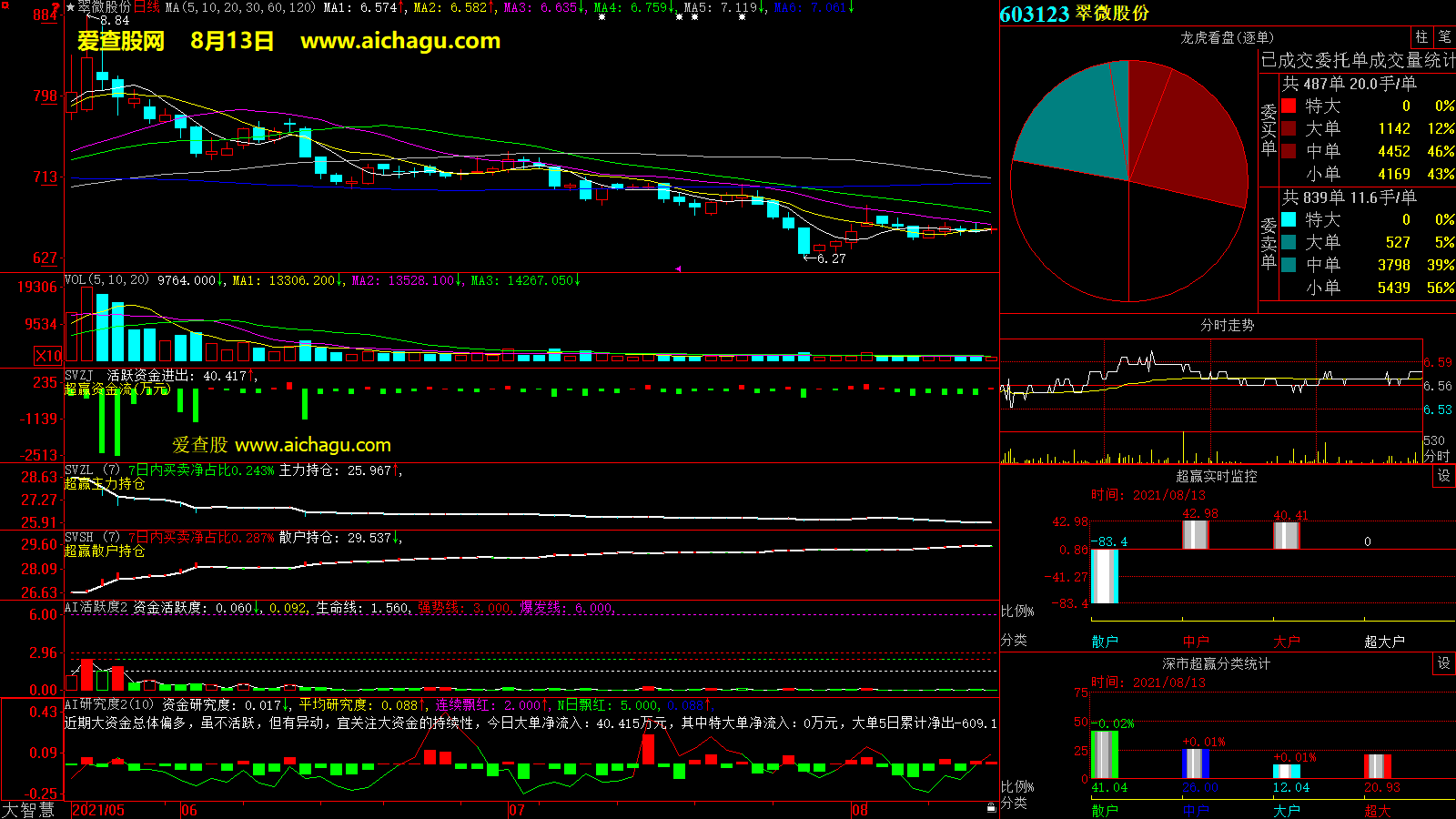Select the 超大户 category in 超赢实时监控
The height and width of the screenshot is (819, 1456).
(x=1384, y=642)
